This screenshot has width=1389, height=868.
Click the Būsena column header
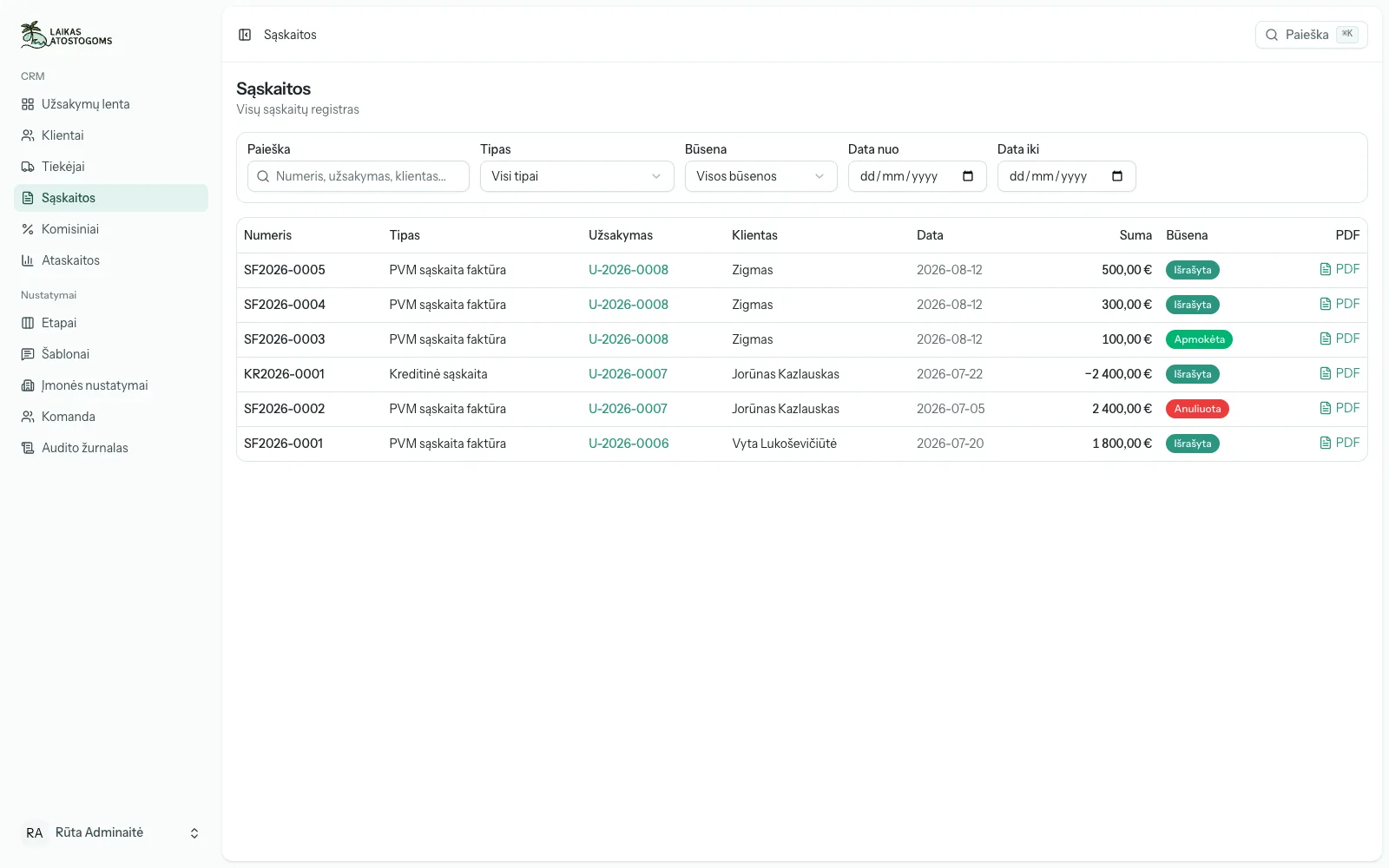[1187, 235]
